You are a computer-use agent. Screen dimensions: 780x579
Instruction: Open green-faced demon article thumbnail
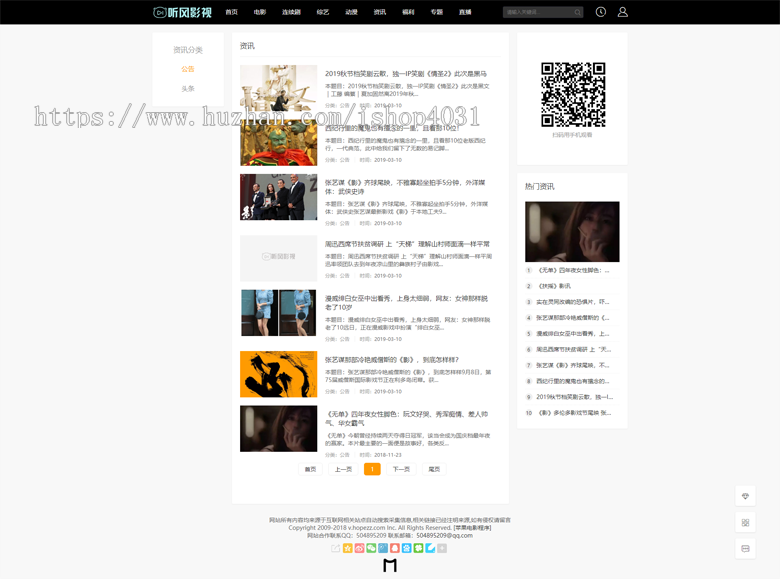point(279,143)
